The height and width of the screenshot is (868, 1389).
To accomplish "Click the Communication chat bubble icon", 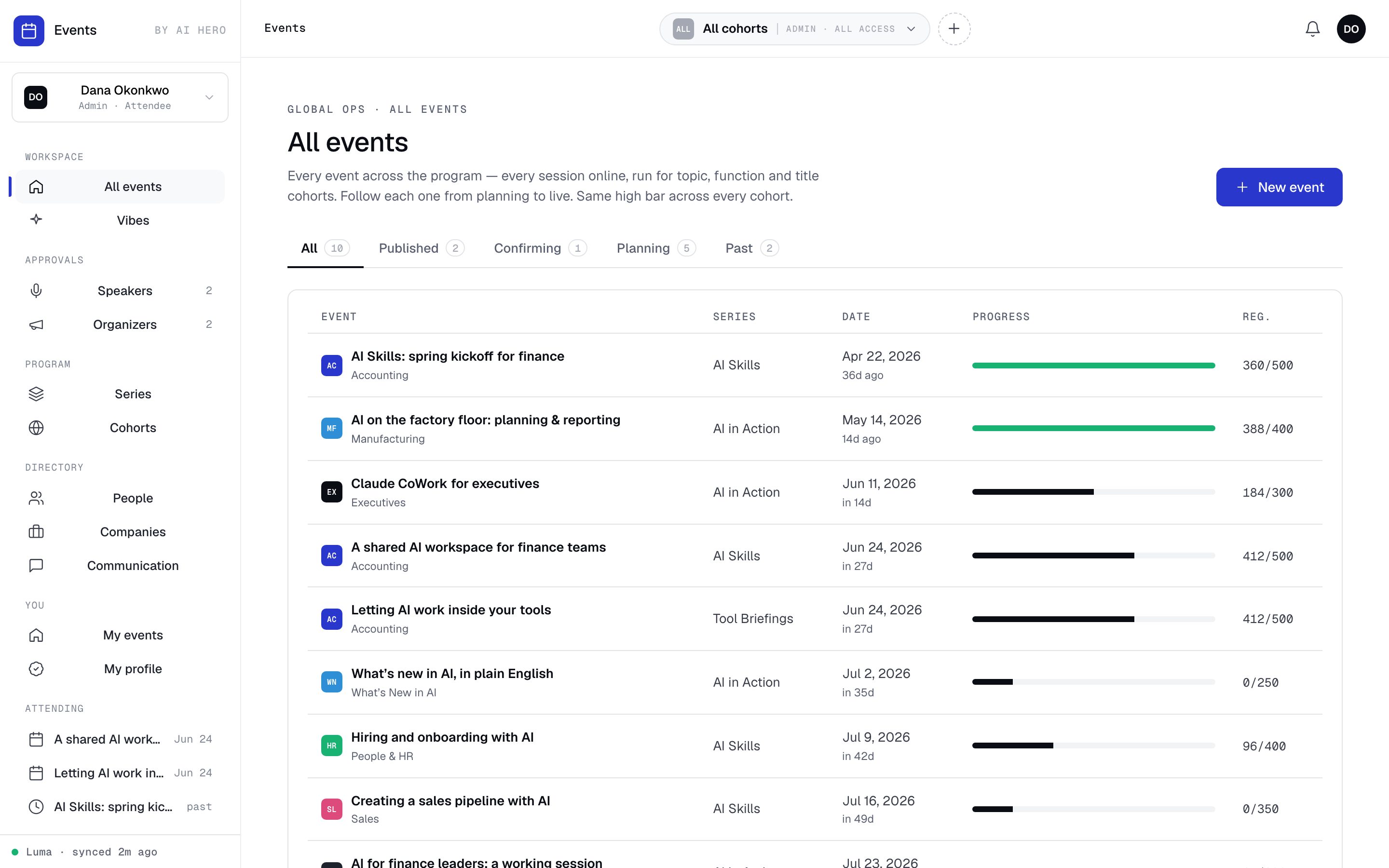I will tap(36, 566).
